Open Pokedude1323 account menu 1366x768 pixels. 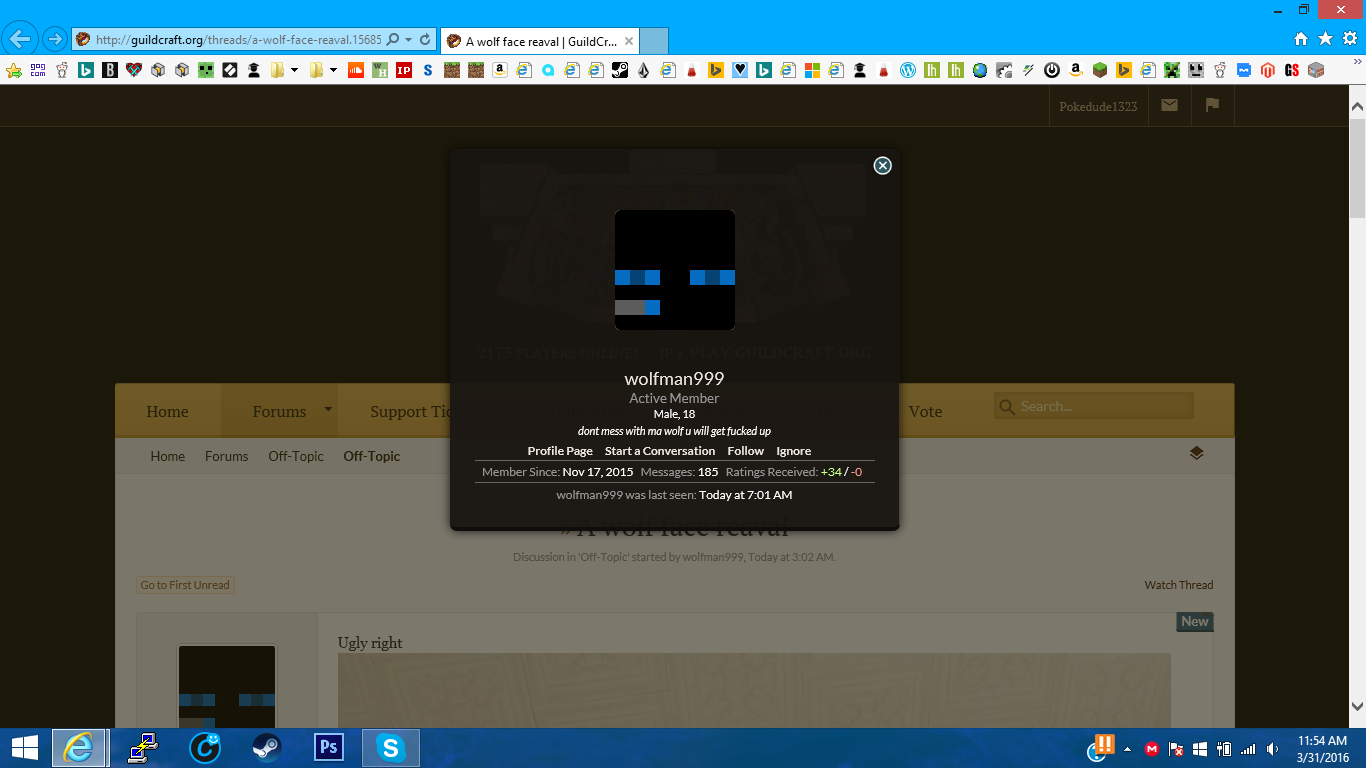1098,106
